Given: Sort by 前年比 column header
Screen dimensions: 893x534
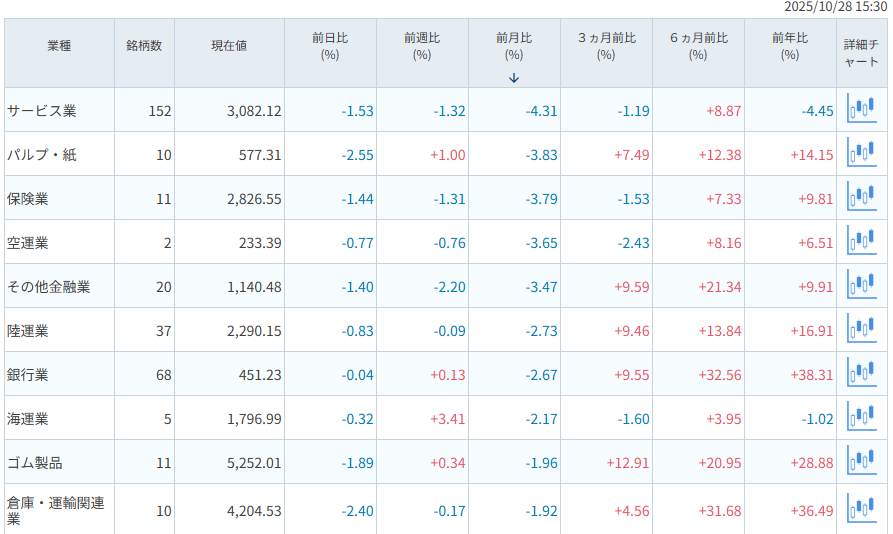Looking at the screenshot, I should (790, 46).
